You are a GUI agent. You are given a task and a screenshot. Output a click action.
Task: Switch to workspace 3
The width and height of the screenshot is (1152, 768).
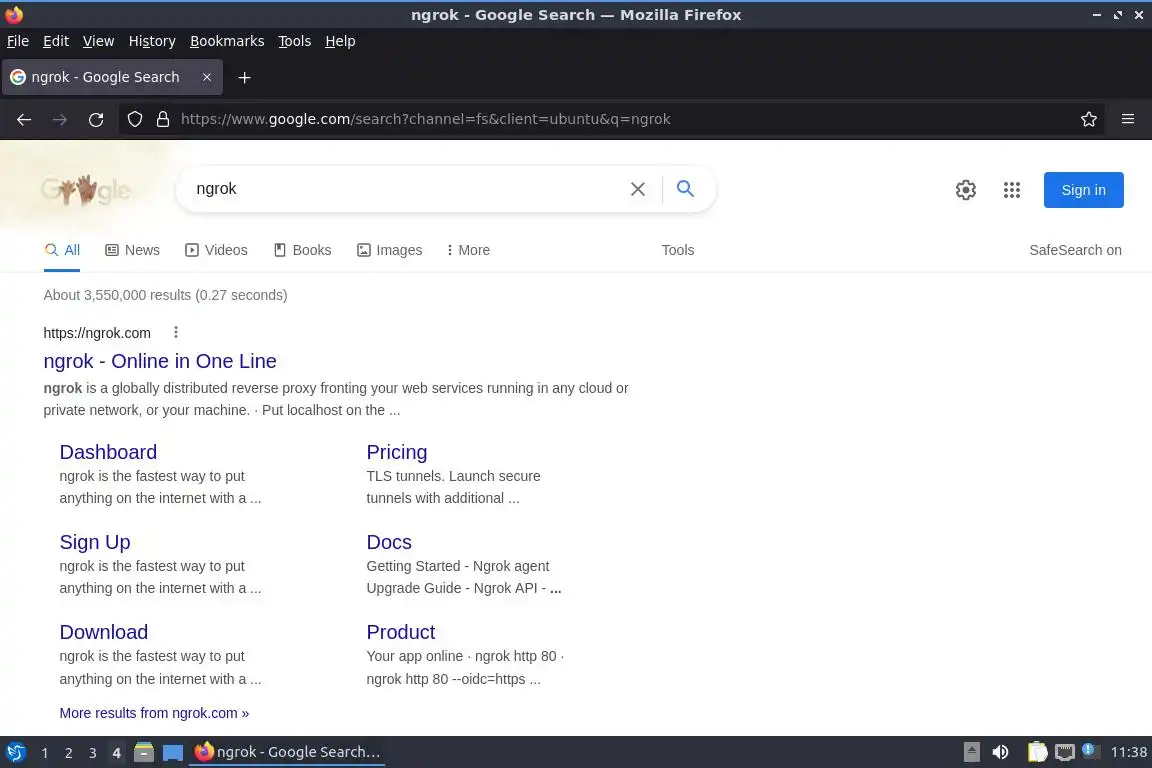tap(93, 753)
